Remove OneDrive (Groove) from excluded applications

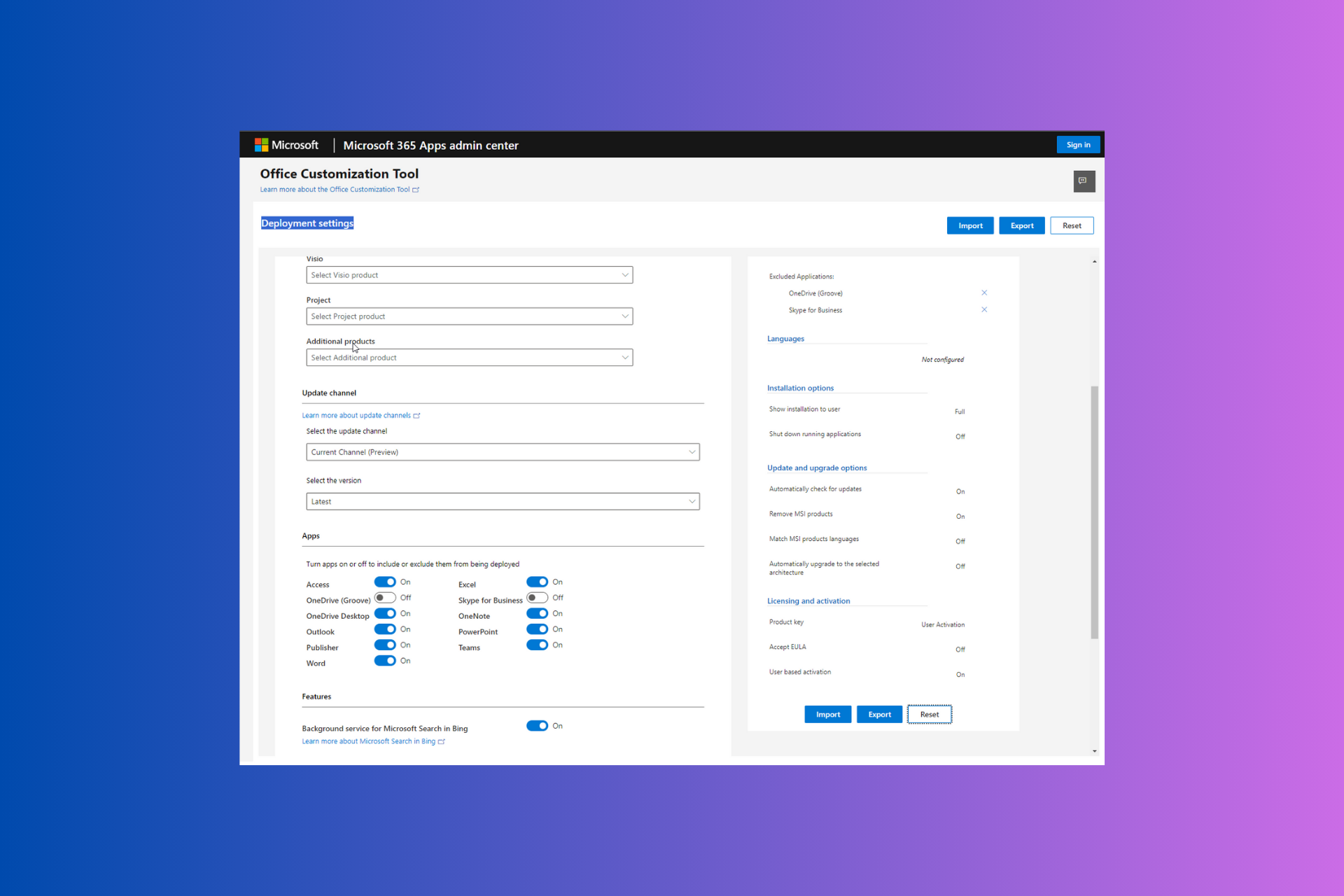click(x=983, y=293)
